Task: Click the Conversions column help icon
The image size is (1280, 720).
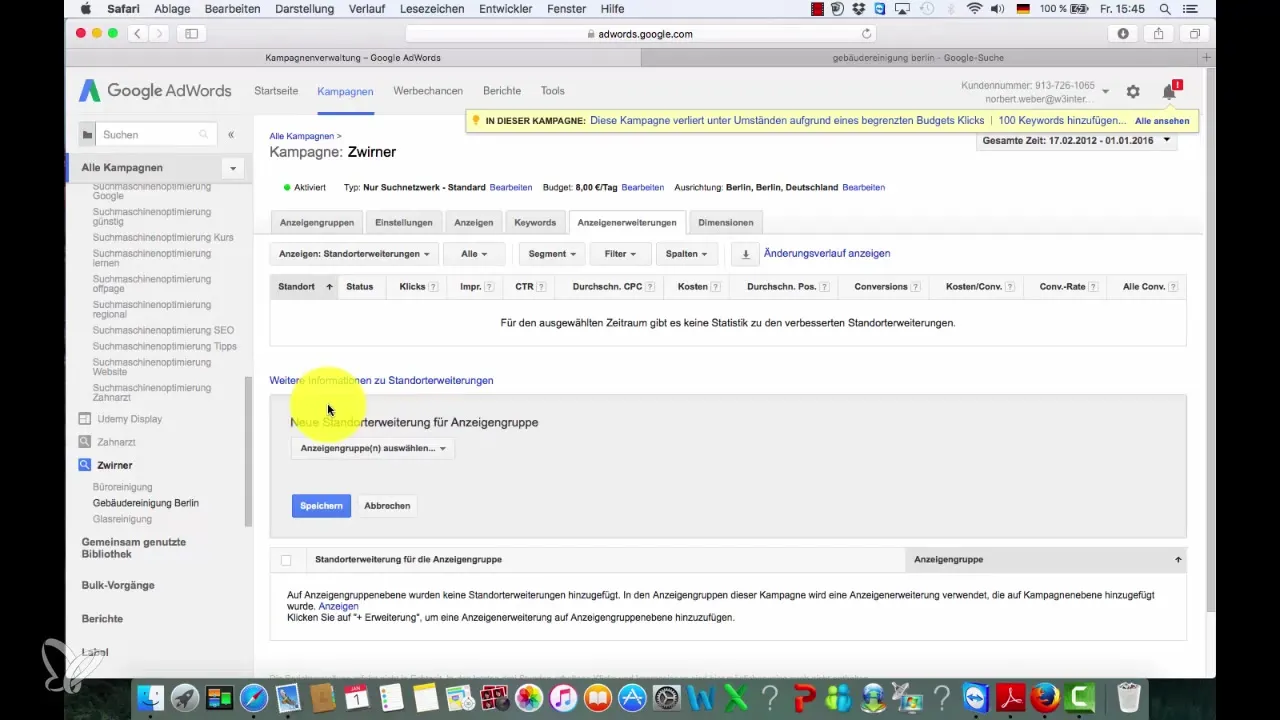Action: coord(916,287)
